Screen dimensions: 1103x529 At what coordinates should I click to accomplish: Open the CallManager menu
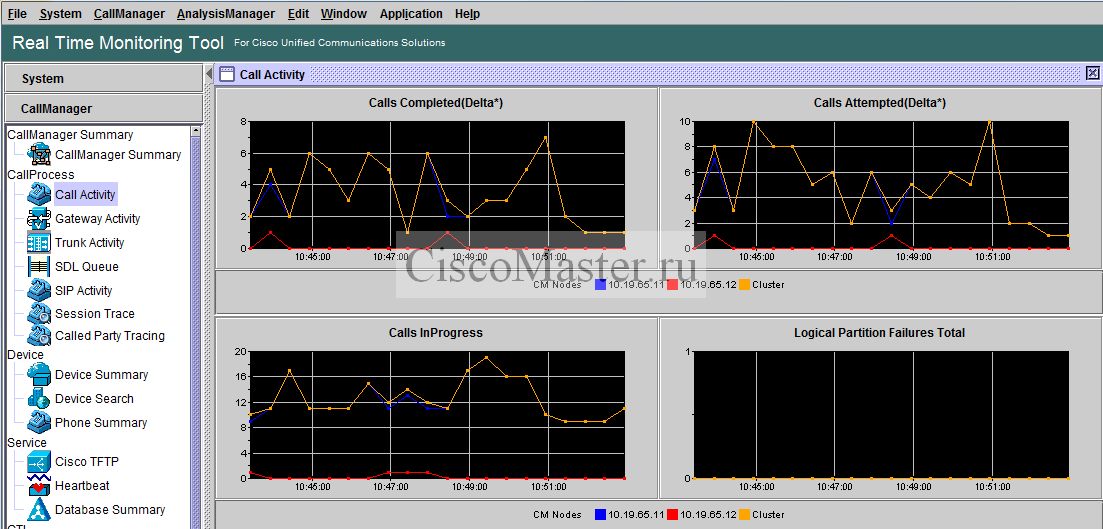(129, 13)
